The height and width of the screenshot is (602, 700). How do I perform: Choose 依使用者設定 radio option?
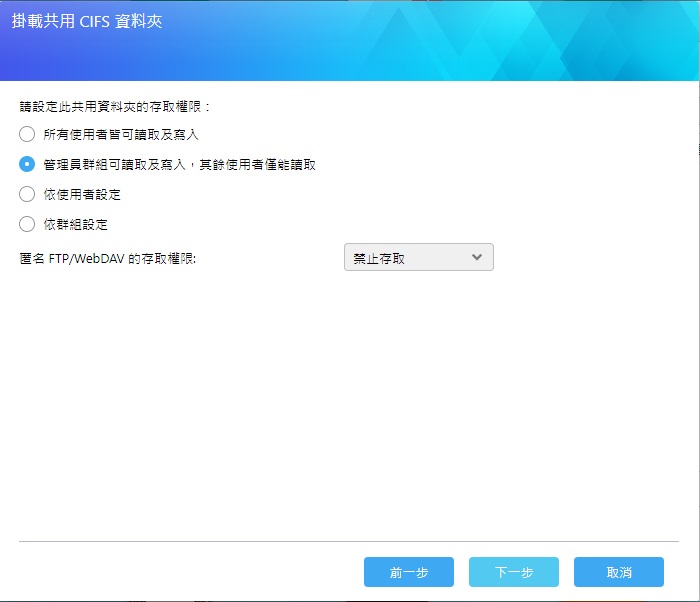click(27, 194)
